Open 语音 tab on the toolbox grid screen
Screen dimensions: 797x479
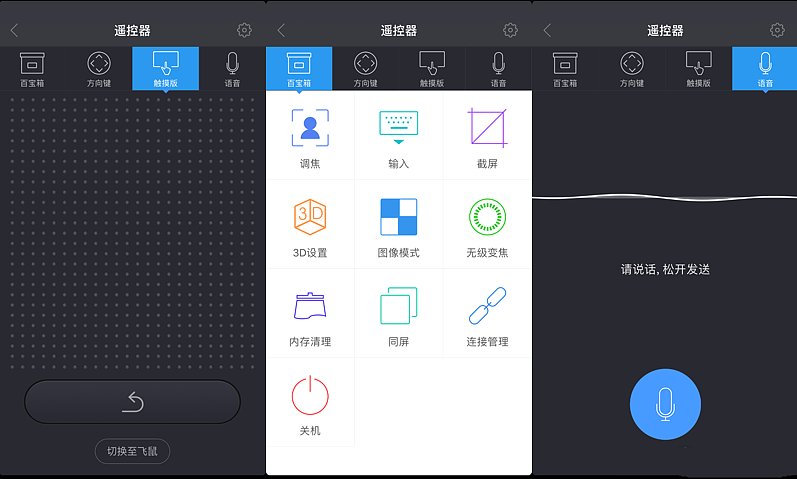tap(498, 68)
